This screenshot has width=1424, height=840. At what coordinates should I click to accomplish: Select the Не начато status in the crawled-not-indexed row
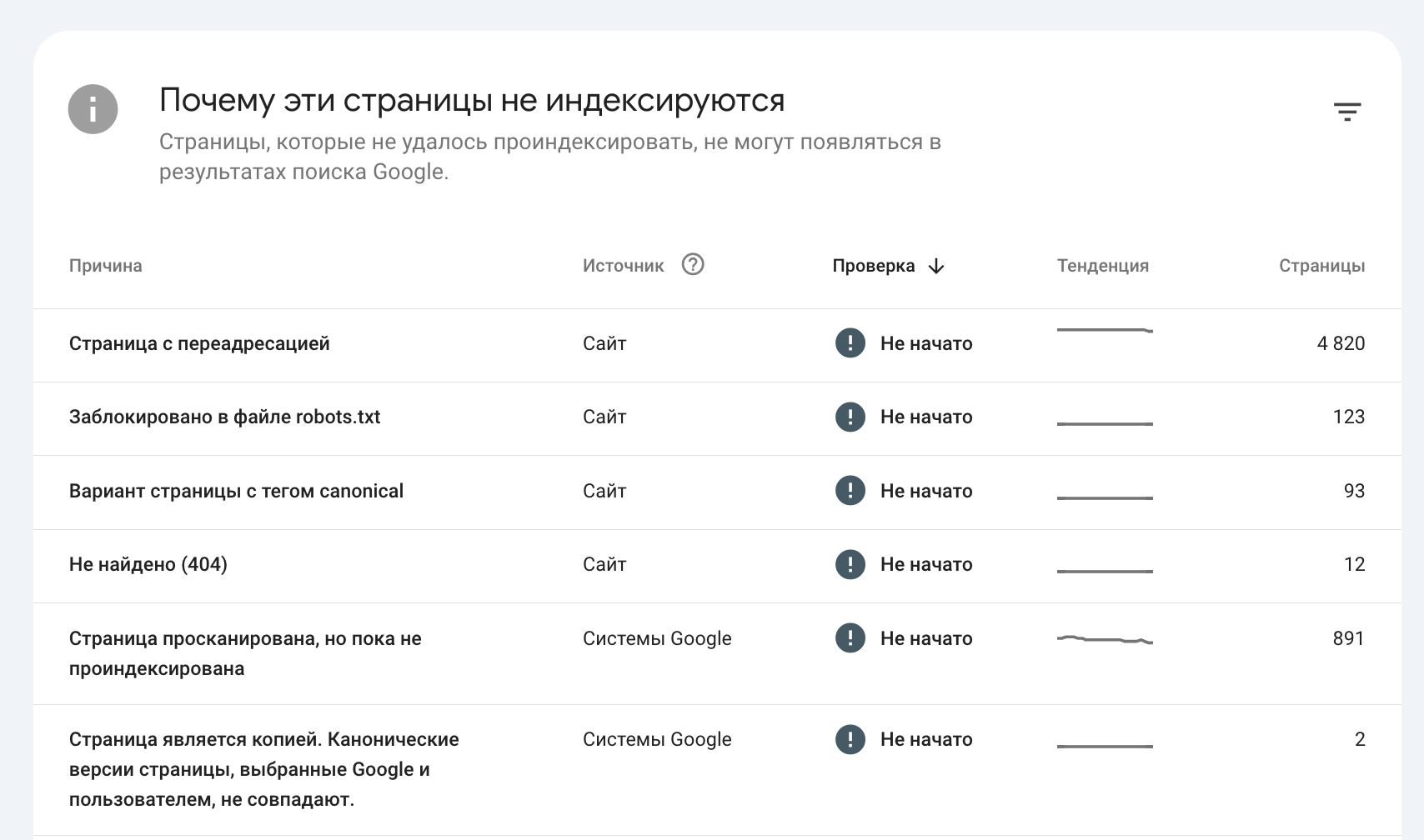925,638
